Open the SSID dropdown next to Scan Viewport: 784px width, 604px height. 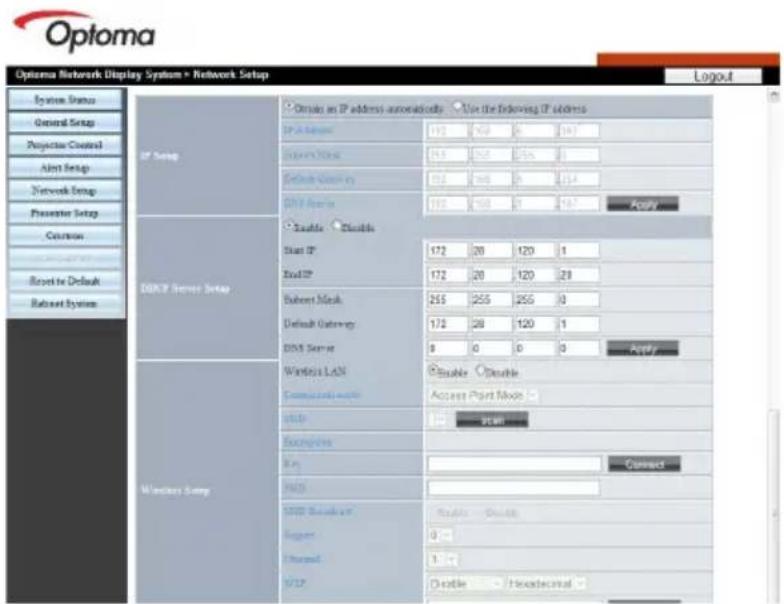click(x=438, y=420)
